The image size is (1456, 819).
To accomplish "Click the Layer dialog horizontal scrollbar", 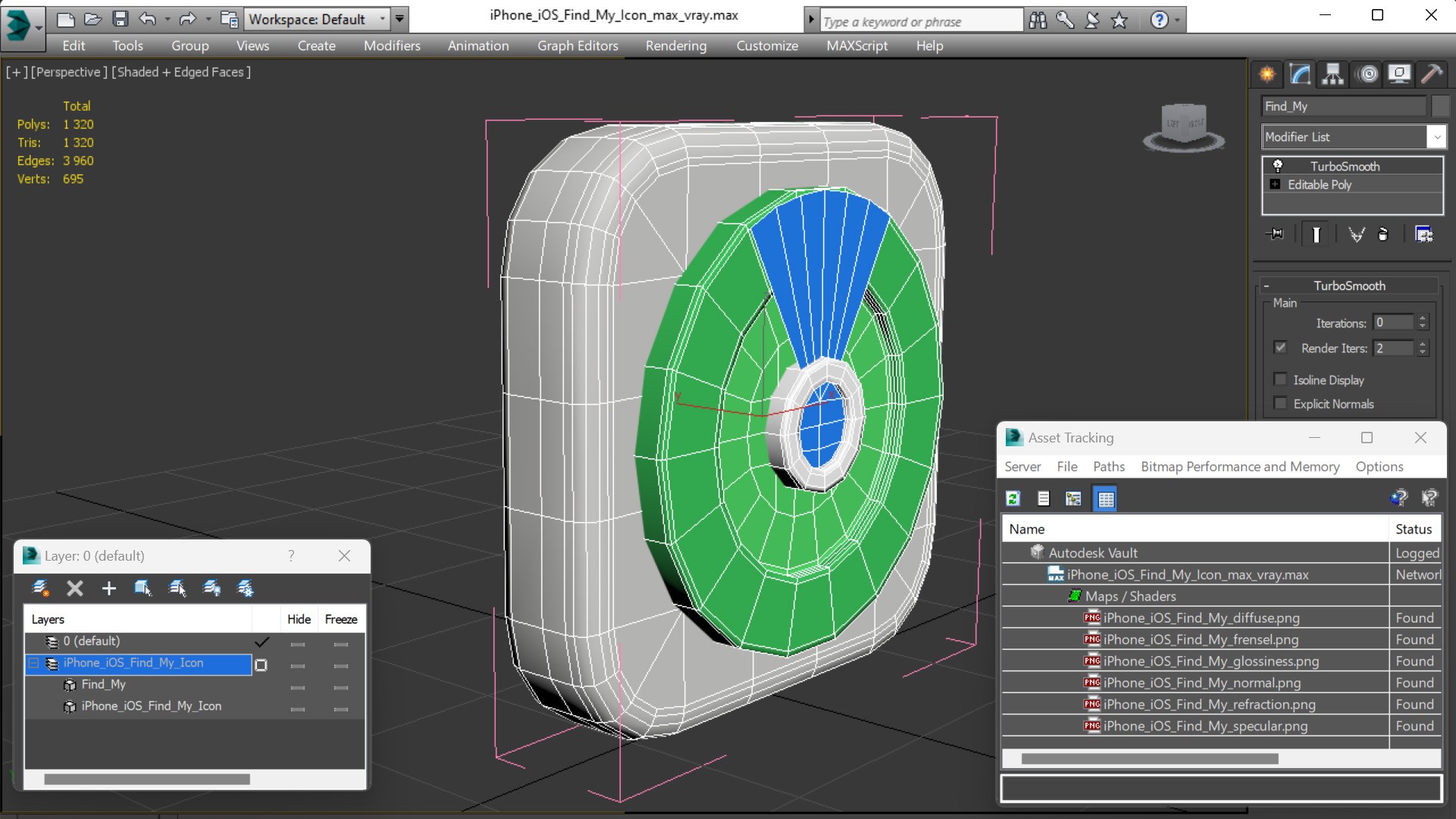I will (x=147, y=779).
